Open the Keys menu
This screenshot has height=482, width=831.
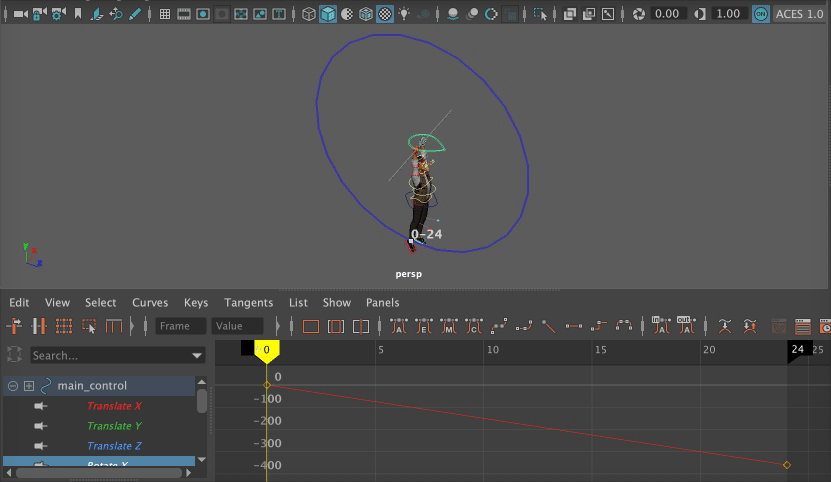[196, 302]
